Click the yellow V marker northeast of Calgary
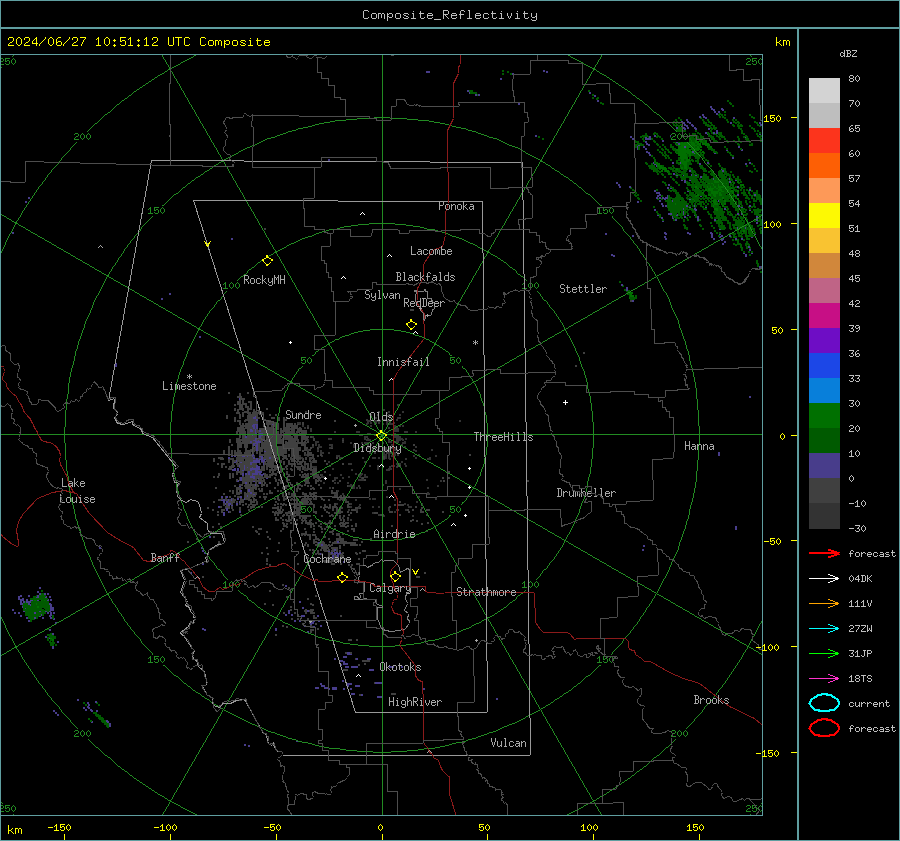Screen dimensions: 900x841 pyautogui.click(x=416, y=572)
